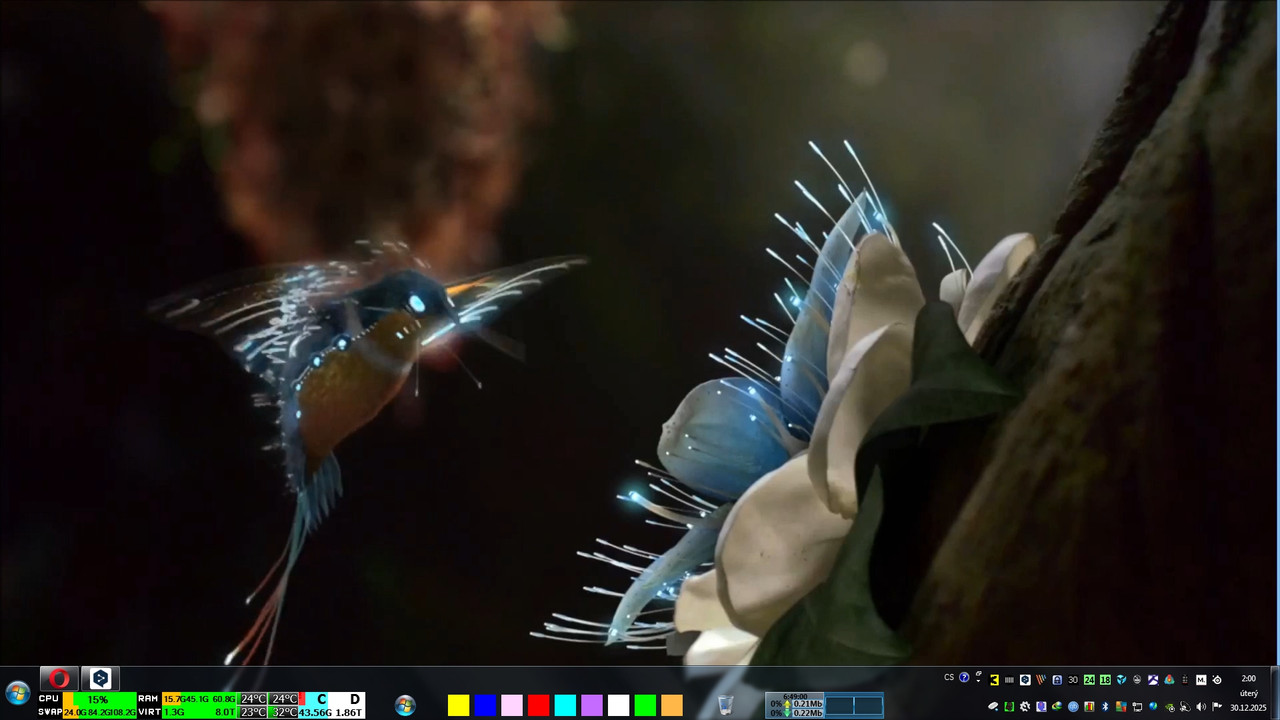Click the 0.21Mb upload speed readout

[807, 704]
